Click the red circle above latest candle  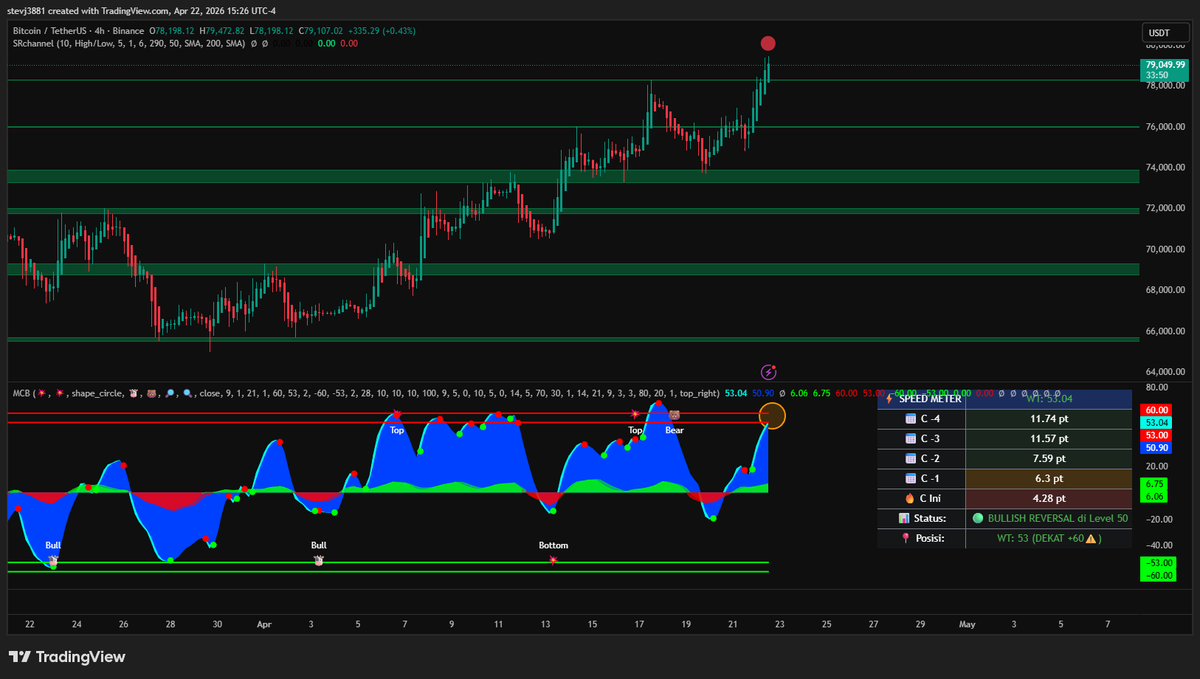click(x=768, y=43)
